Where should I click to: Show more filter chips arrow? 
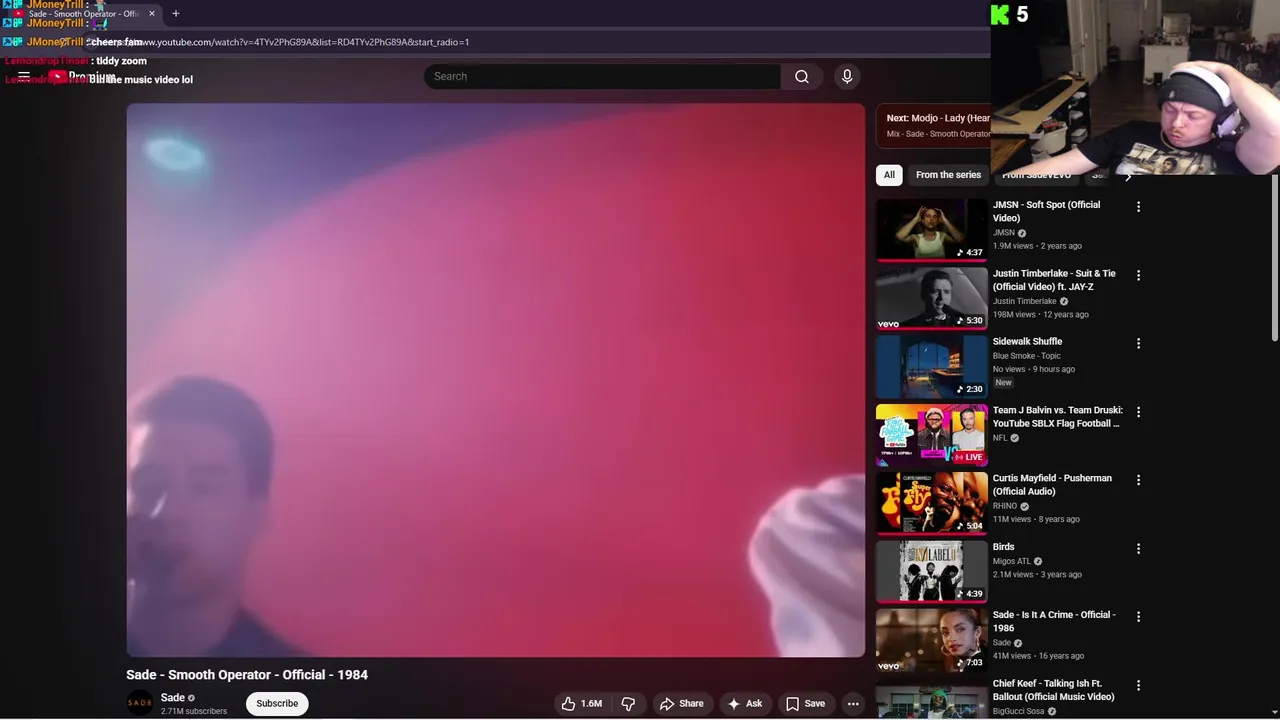pos(1128,177)
